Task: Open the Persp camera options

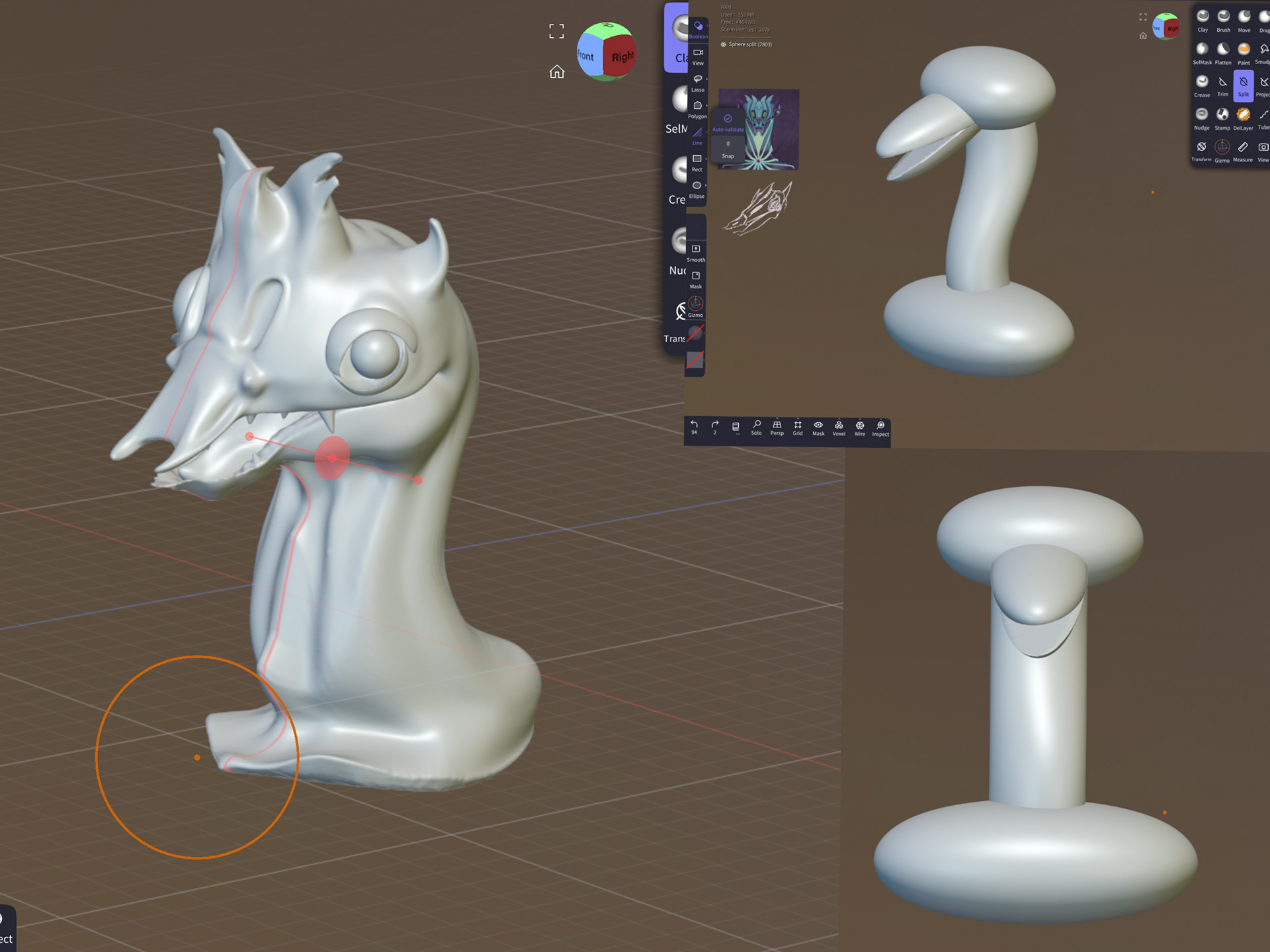Action: tap(777, 428)
